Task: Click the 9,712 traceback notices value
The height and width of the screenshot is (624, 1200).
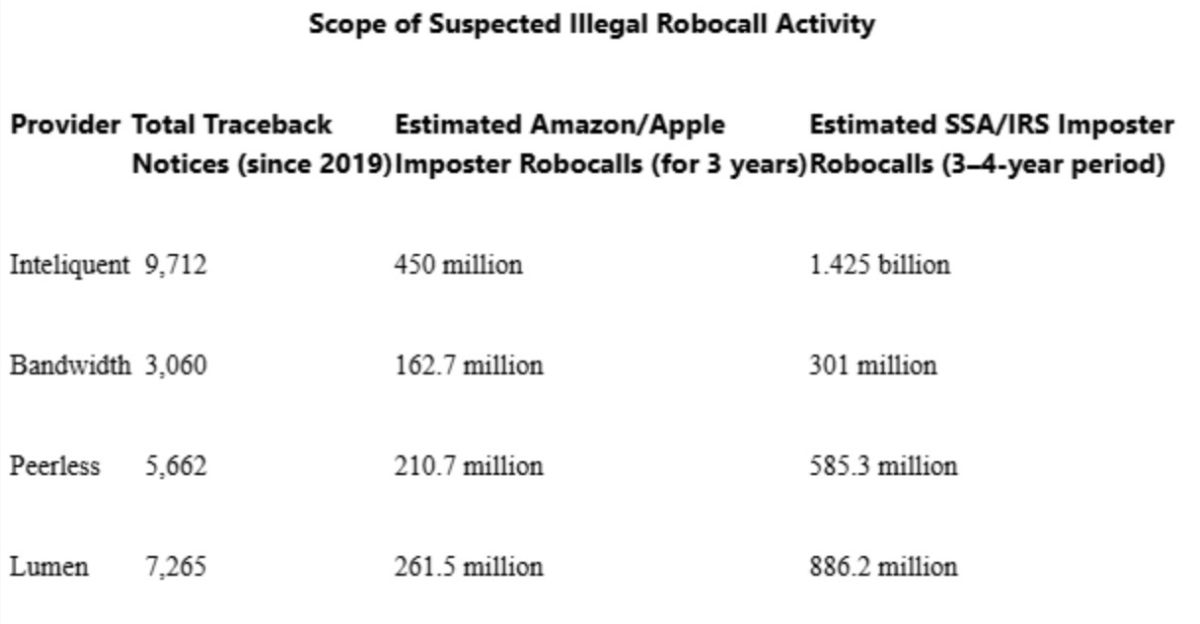Action: click(176, 265)
